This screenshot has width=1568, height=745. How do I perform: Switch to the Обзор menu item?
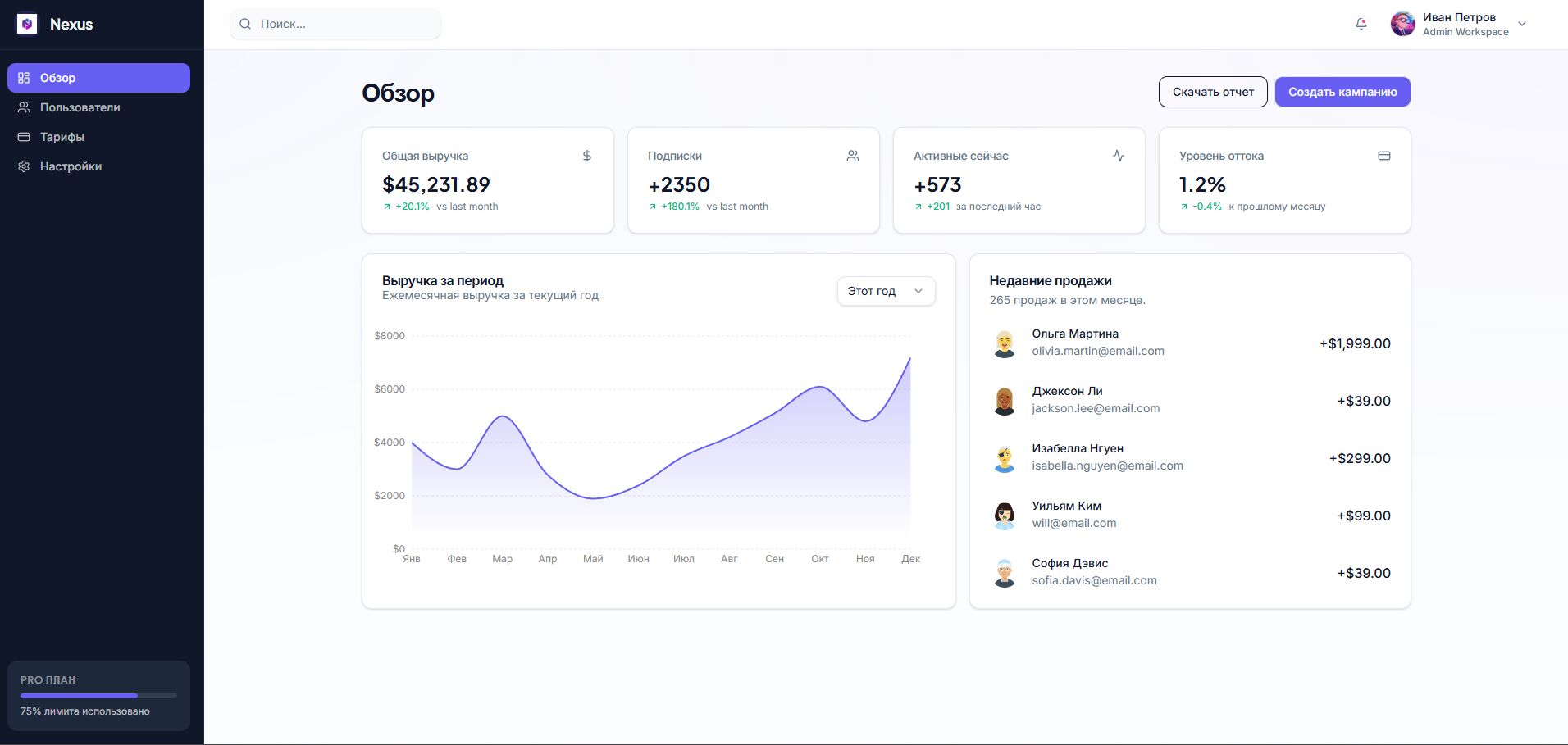(x=57, y=77)
